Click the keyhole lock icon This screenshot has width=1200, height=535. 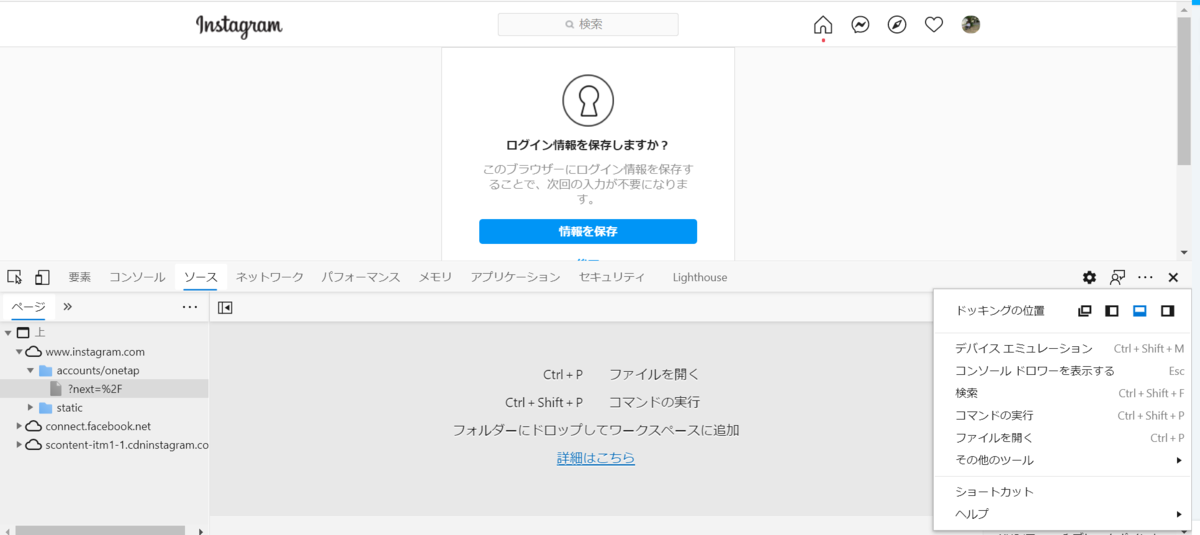pos(588,99)
